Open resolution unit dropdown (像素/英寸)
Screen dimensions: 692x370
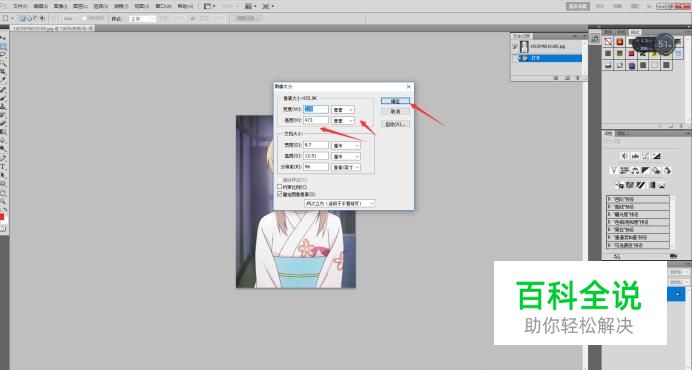click(346, 167)
